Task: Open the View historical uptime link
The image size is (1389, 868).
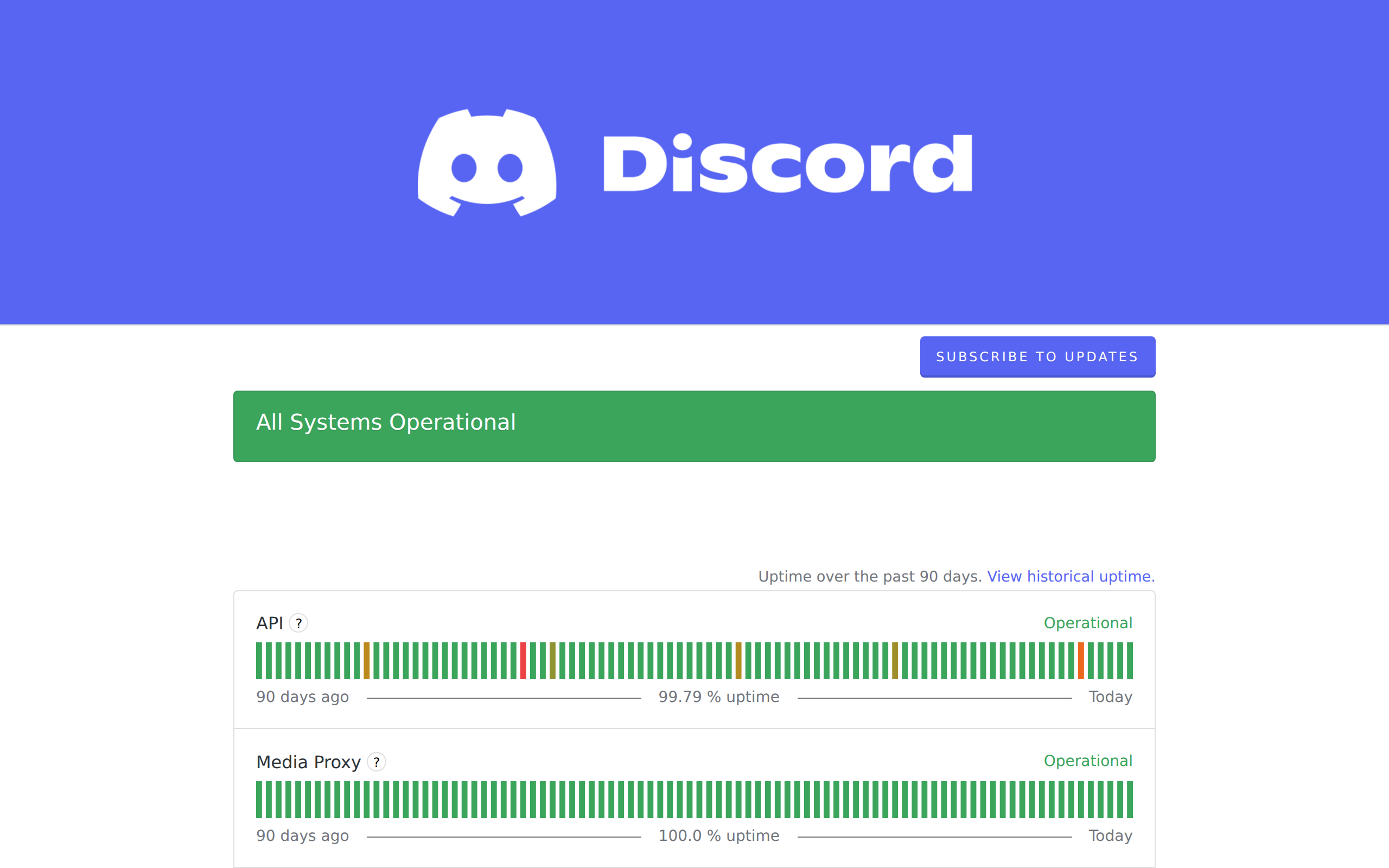Action: (x=1071, y=576)
